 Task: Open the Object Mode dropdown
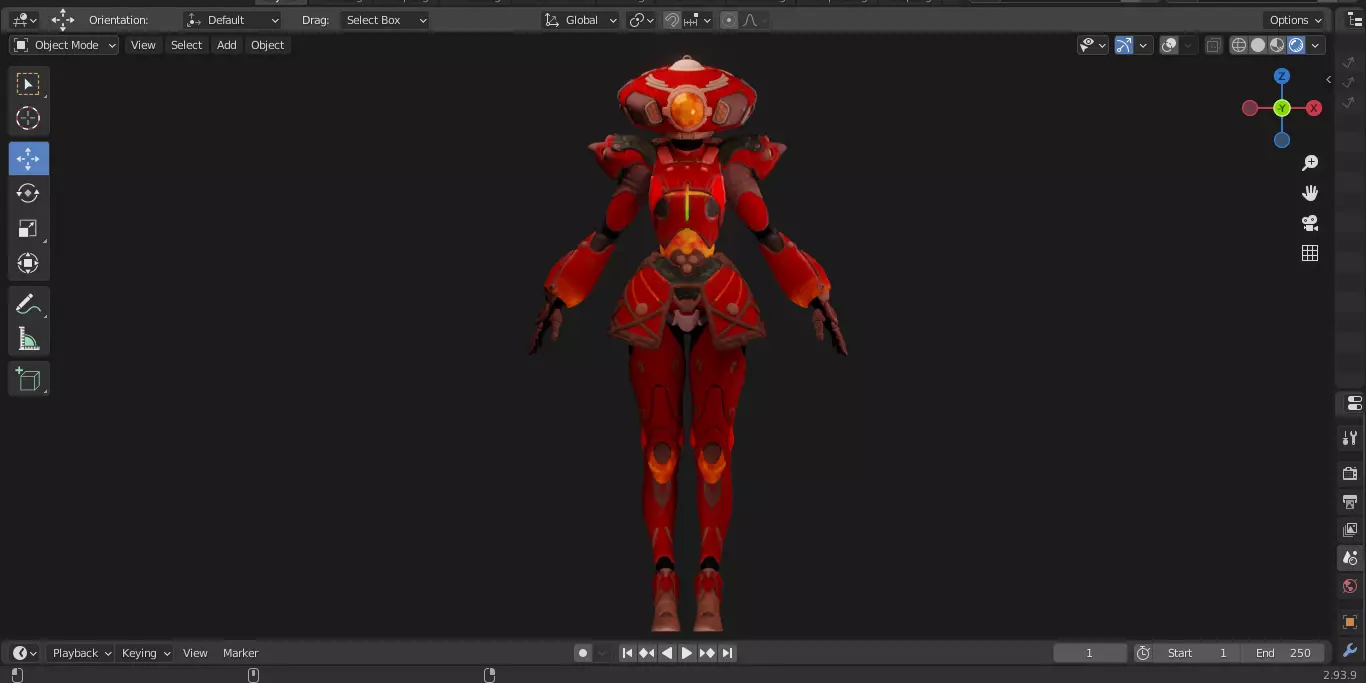[64, 45]
